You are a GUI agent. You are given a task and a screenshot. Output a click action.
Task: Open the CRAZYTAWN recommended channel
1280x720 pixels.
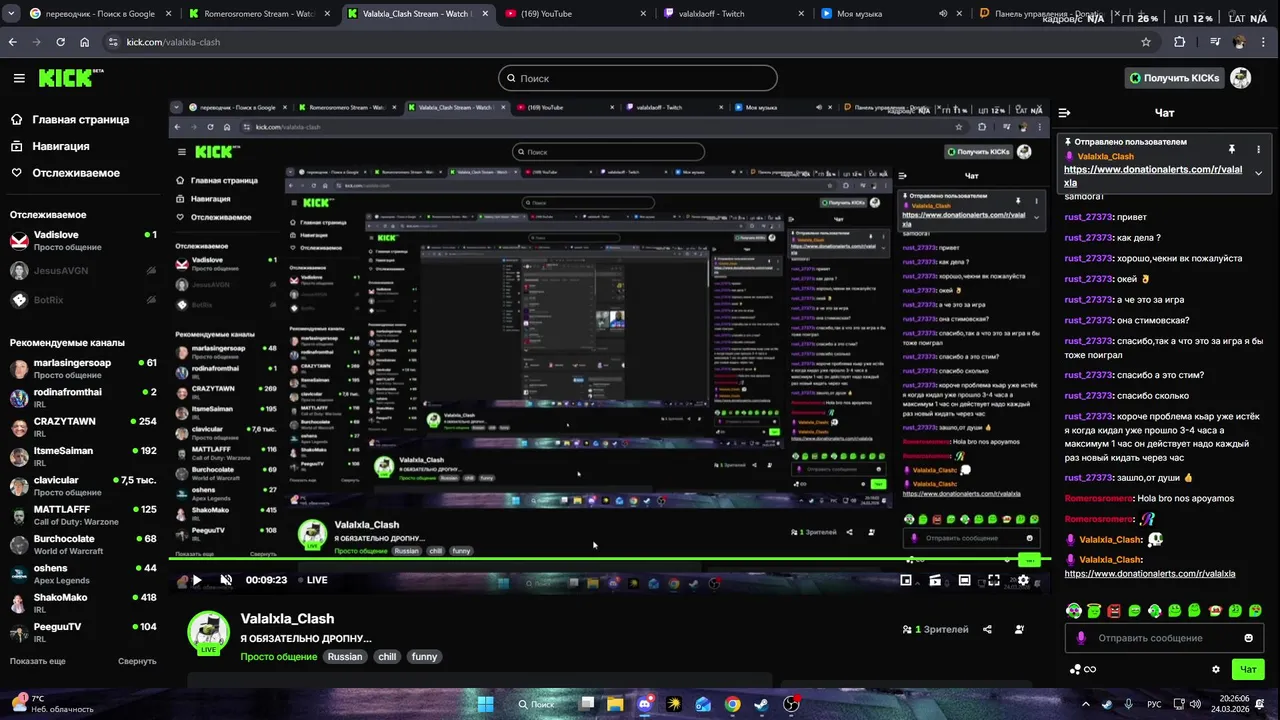click(x=83, y=427)
